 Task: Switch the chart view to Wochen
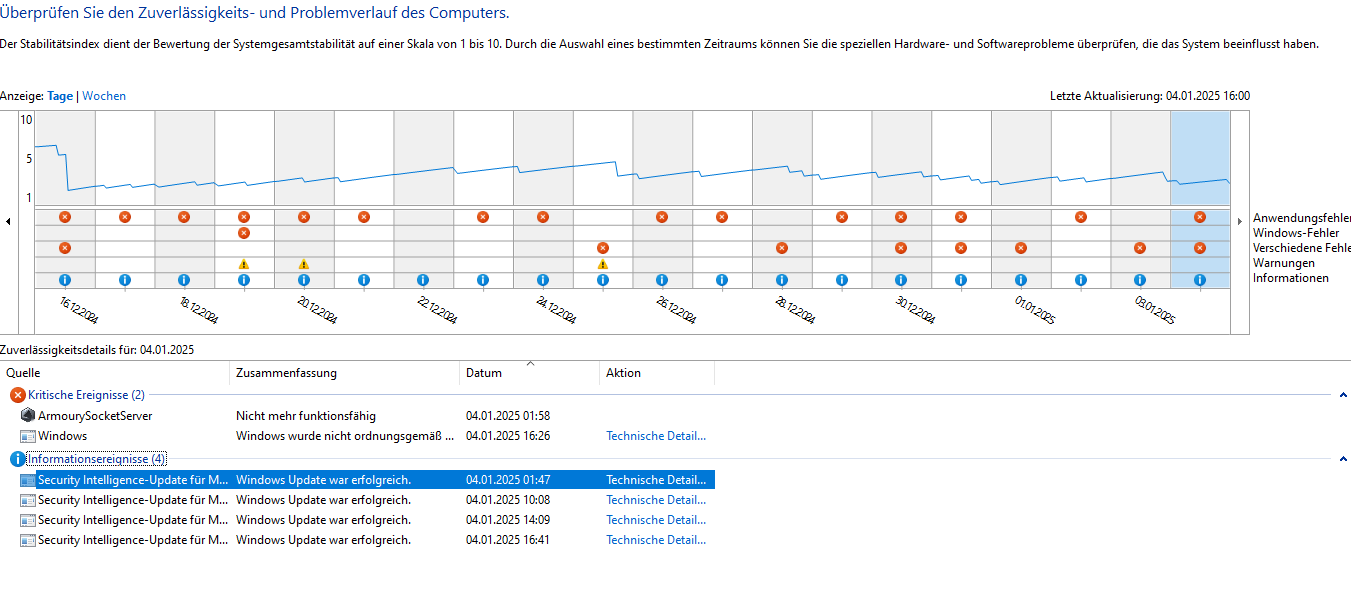pos(104,96)
